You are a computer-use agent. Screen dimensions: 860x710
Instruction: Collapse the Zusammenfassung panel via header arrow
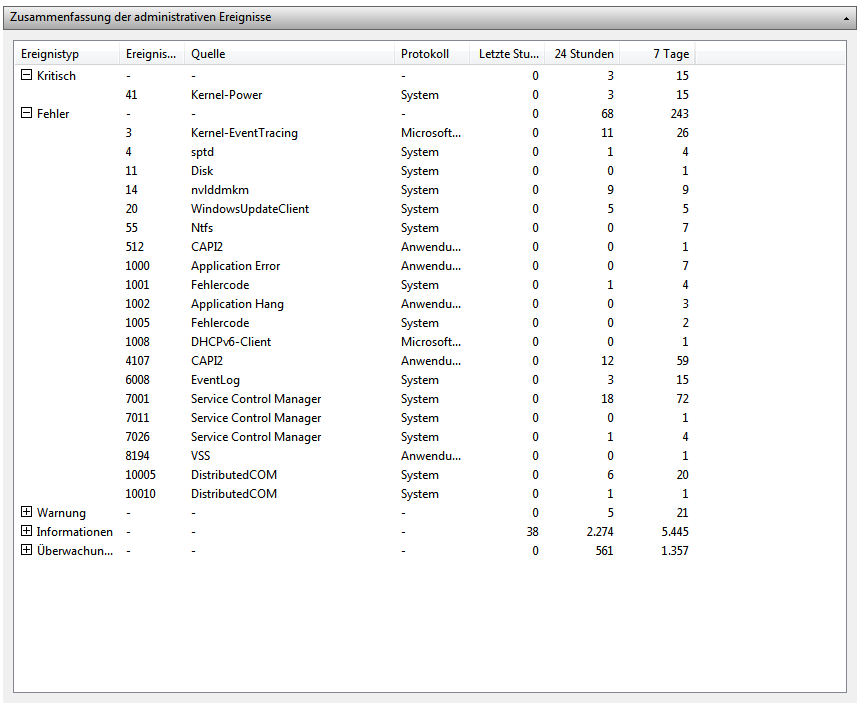coord(846,19)
